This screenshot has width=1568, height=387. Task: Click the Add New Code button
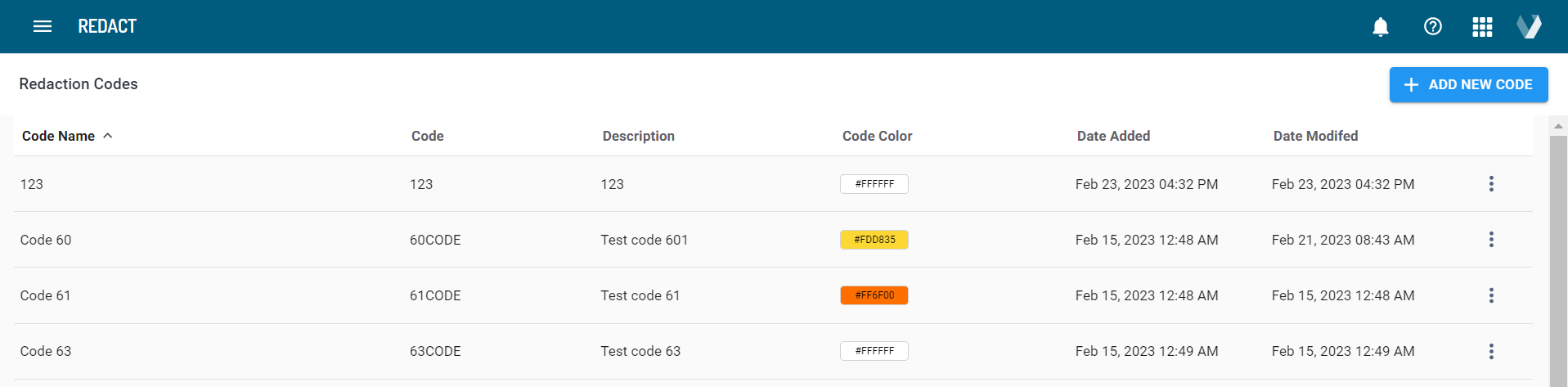(1467, 85)
